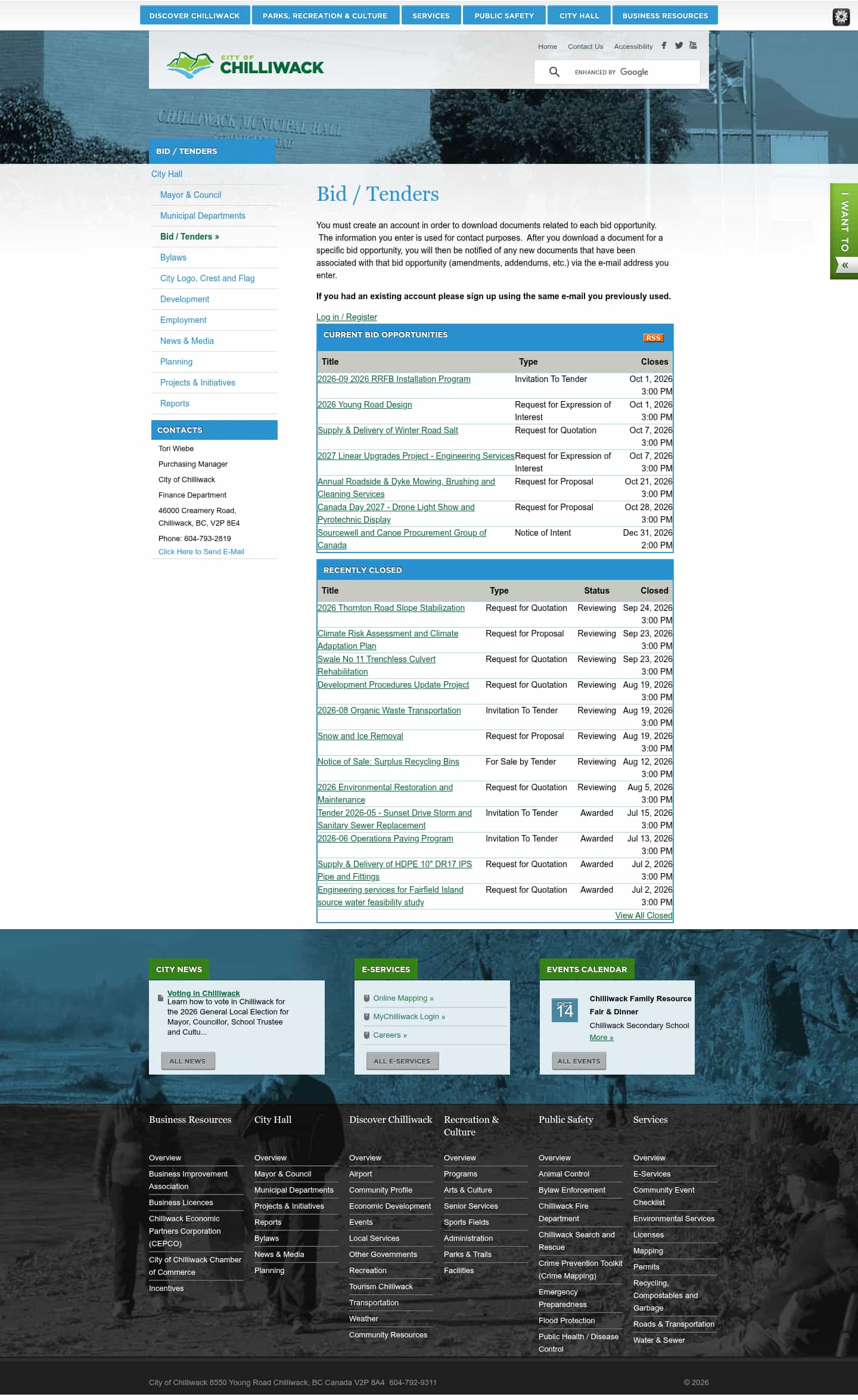The height and width of the screenshot is (1400, 858).
Task: Open the Online Mapping e-service
Action: (403, 998)
